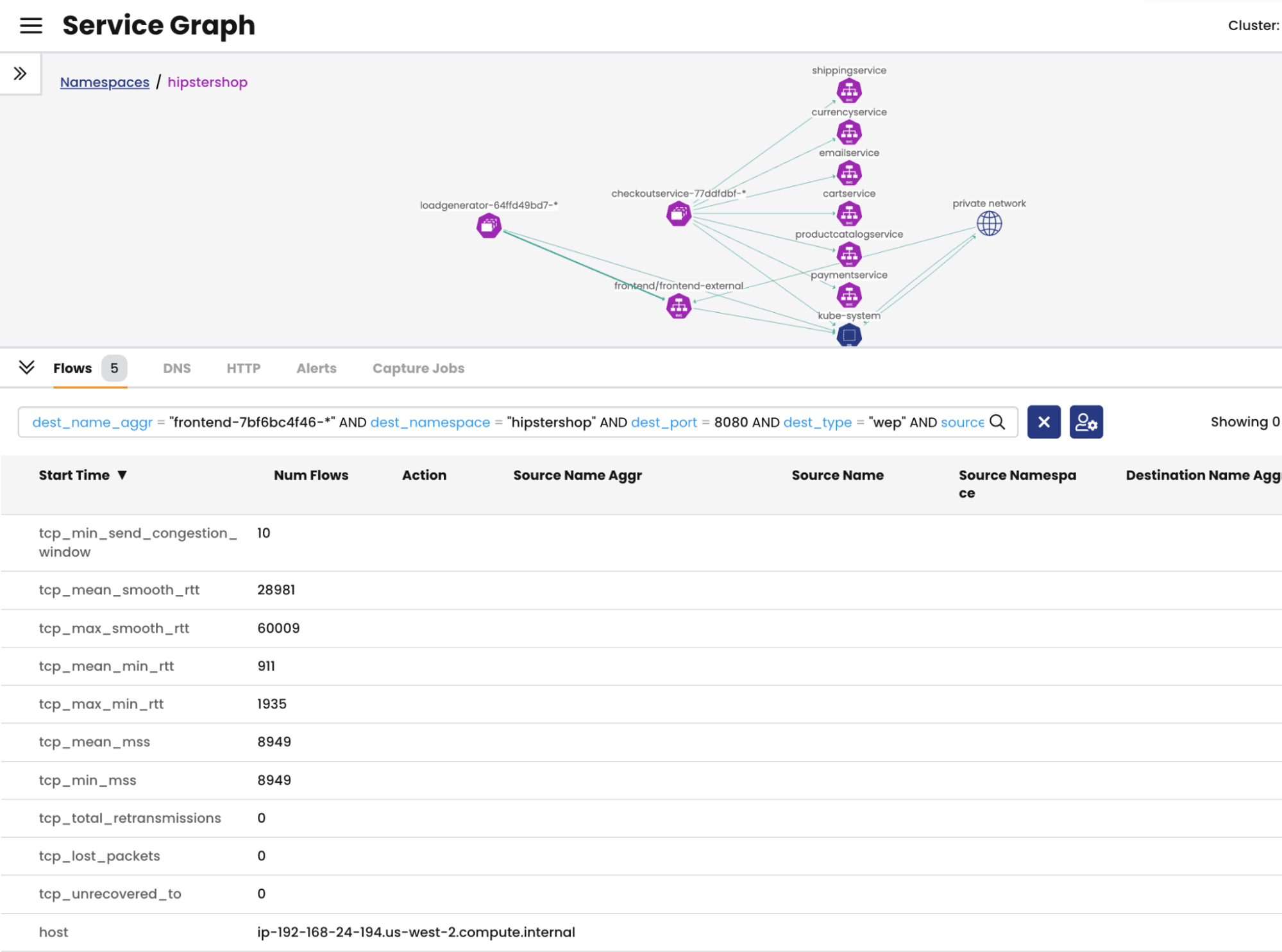Click the tcp_unrecovered_to row label
1282x952 pixels.
tap(110, 894)
